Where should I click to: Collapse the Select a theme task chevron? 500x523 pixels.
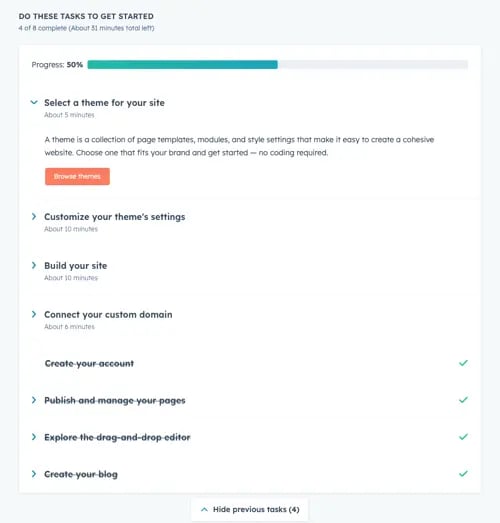click(x=34, y=102)
